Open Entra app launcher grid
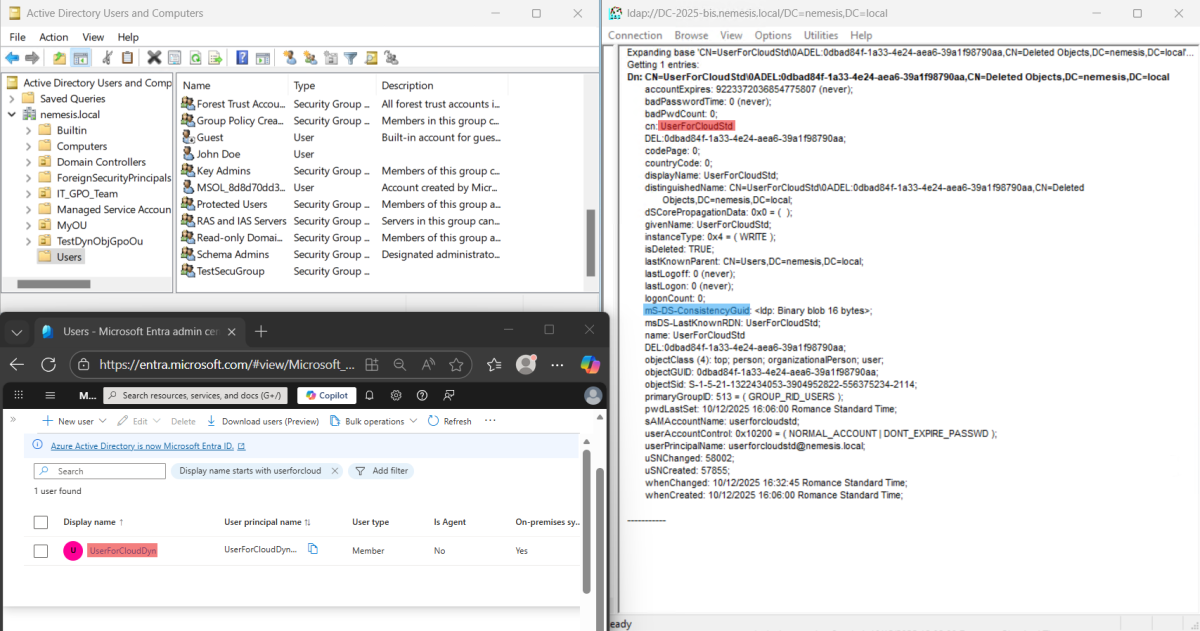This screenshot has height=631, width=1200. [19, 395]
